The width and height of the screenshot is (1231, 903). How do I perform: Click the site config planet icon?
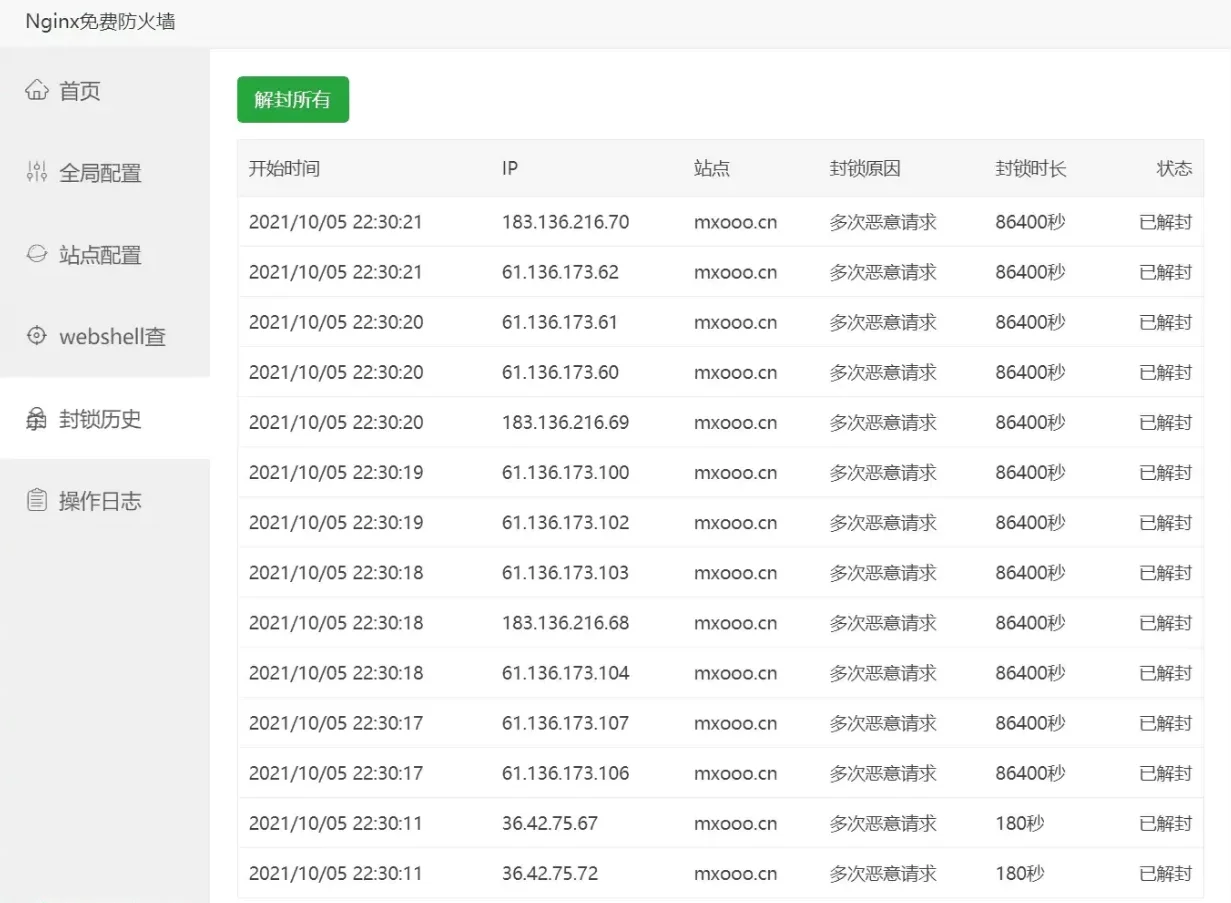(36, 254)
